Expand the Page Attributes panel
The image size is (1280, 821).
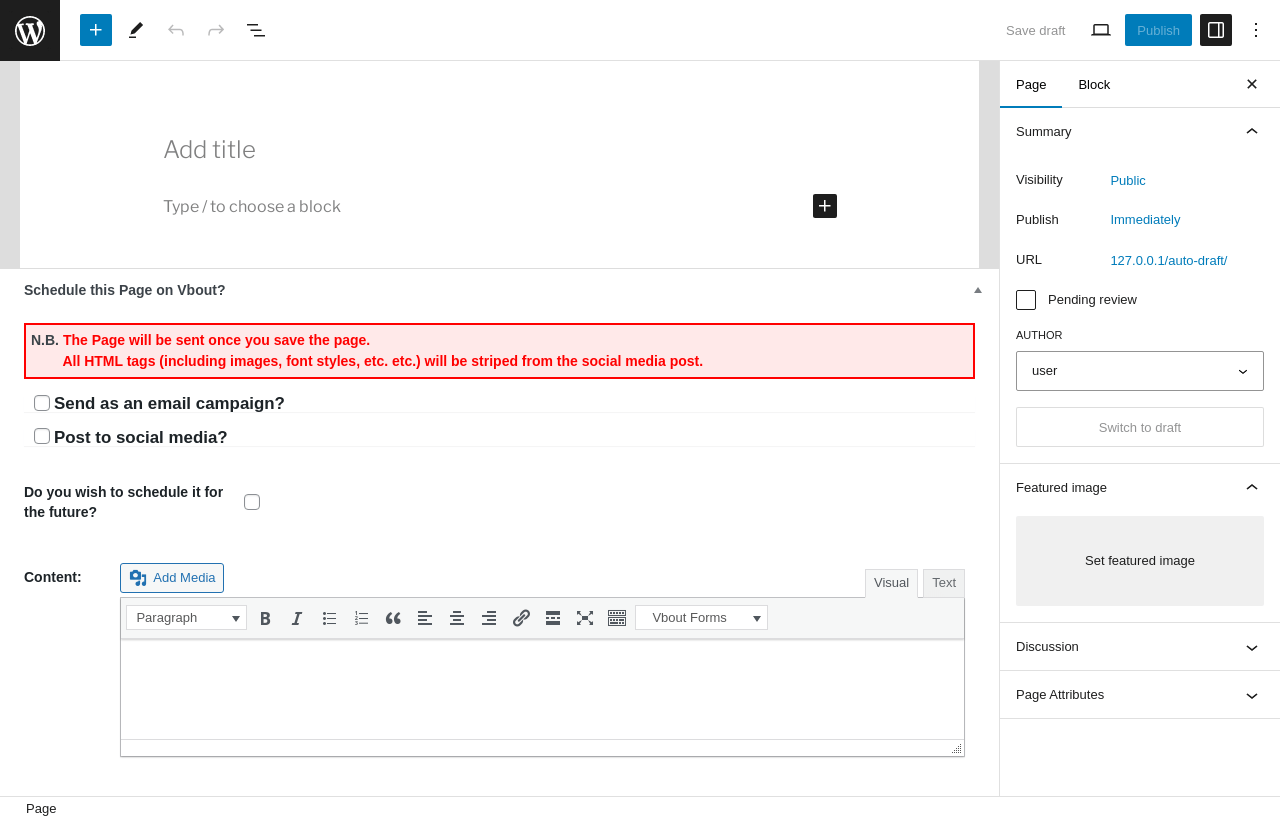[x=1140, y=695]
